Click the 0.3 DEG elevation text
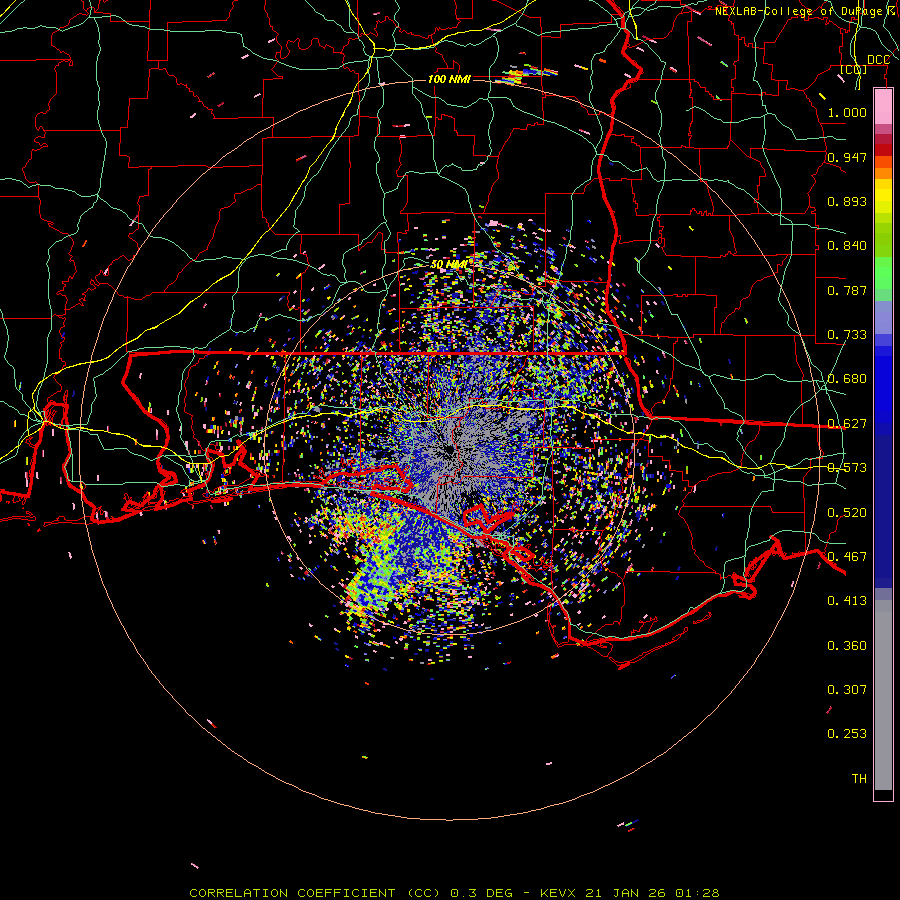The height and width of the screenshot is (900, 900). (484, 893)
